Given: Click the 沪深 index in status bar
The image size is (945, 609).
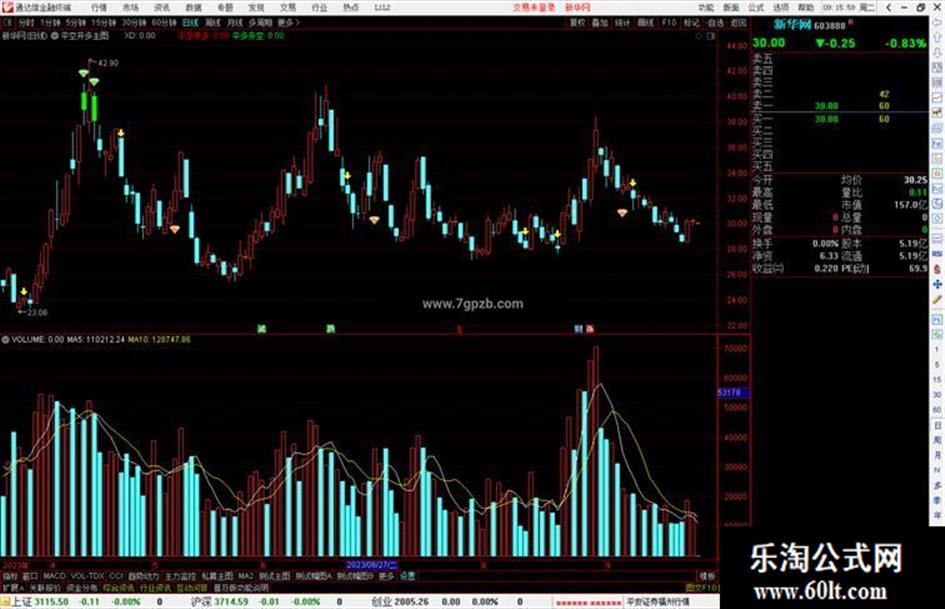Looking at the screenshot, I should pos(201,602).
